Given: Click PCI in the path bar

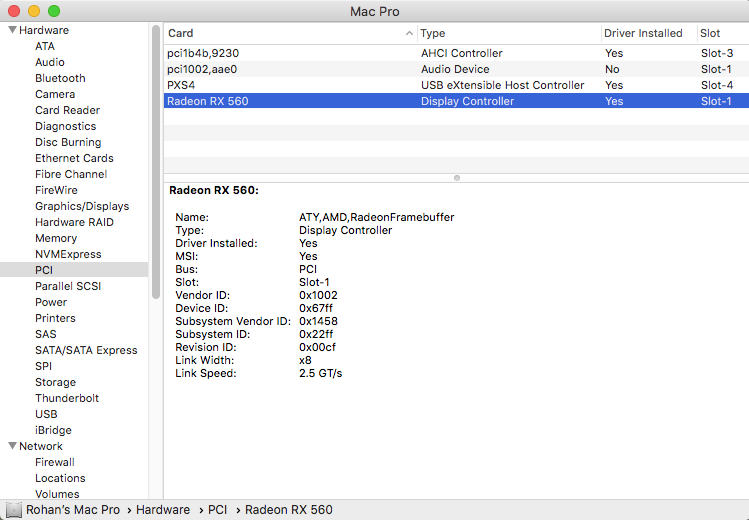Looking at the screenshot, I should 217,510.
